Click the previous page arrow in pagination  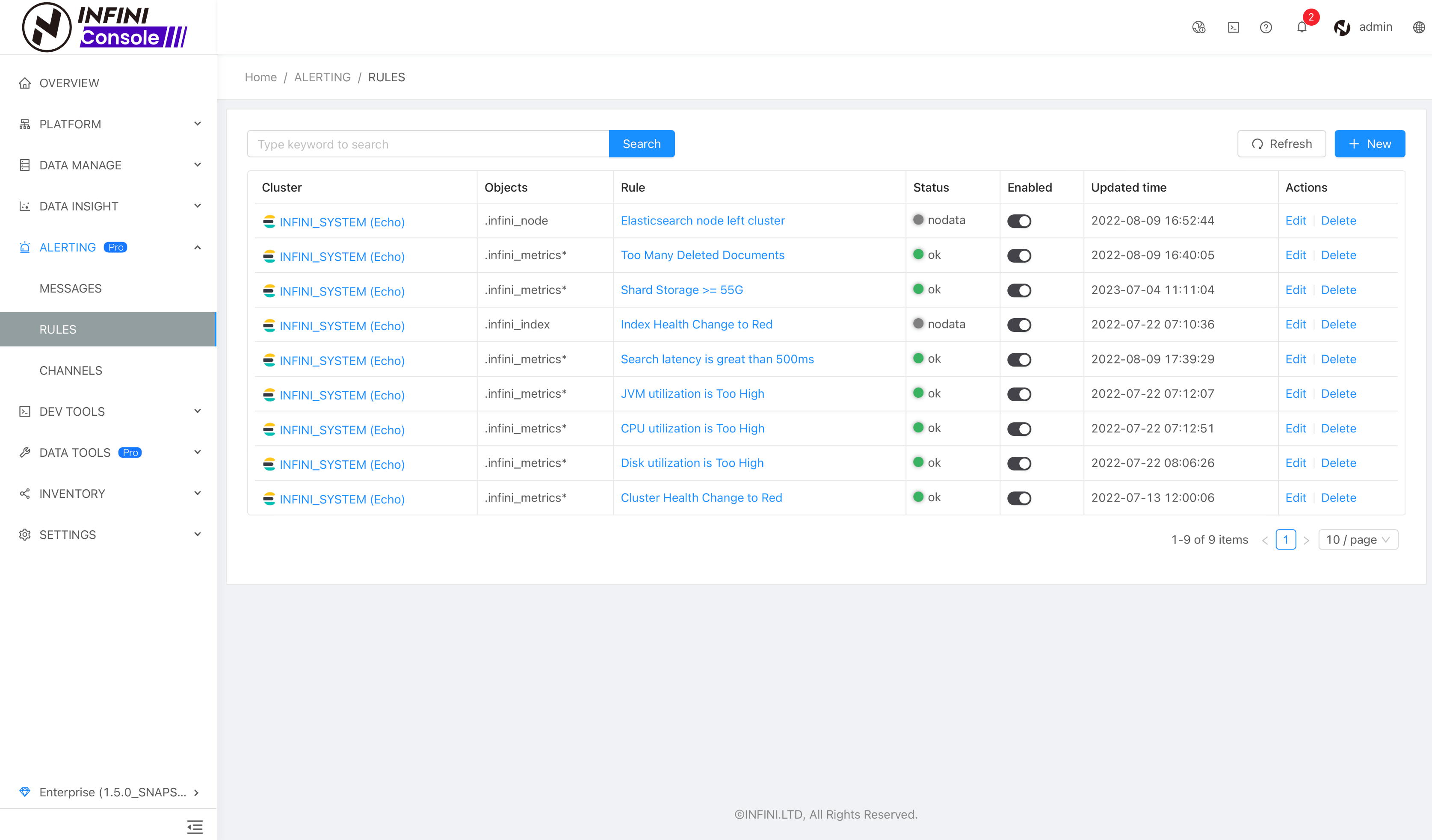[1265, 541]
